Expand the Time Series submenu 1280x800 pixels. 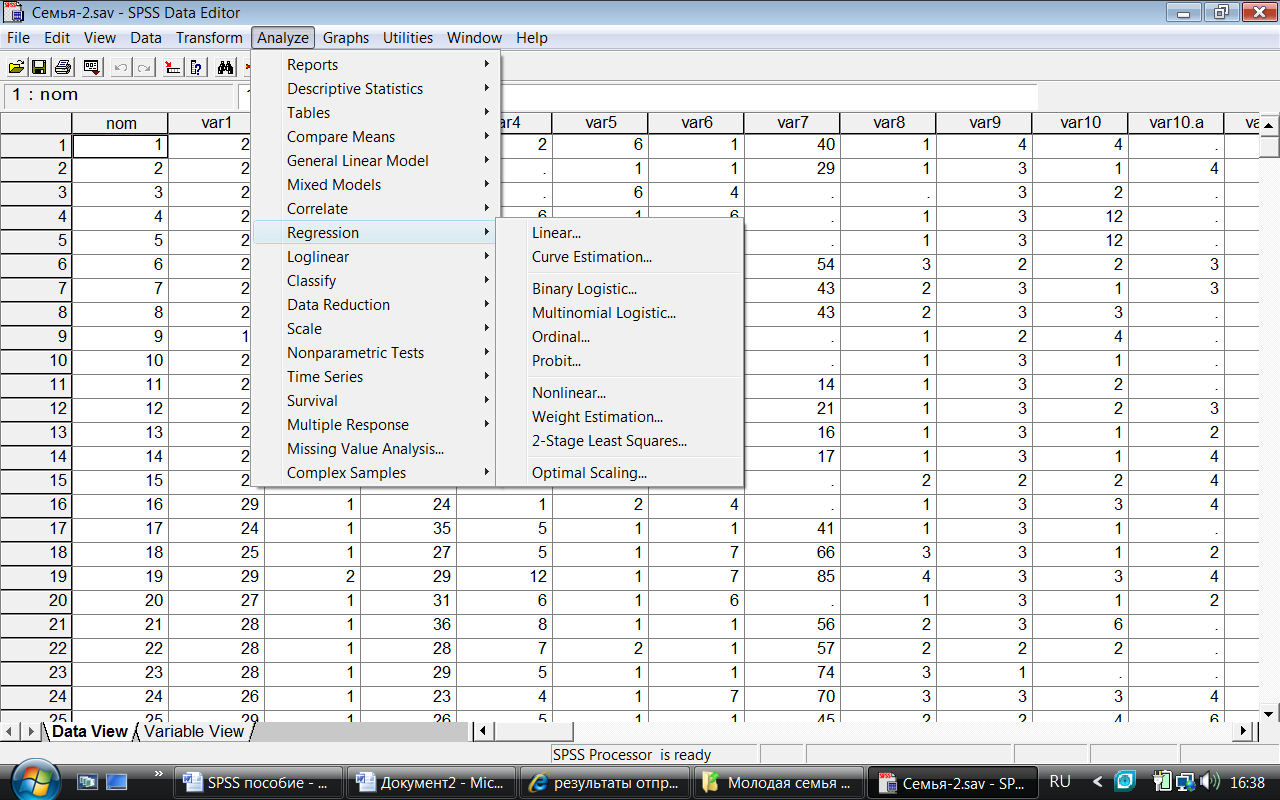pyautogui.click(x=375, y=377)
